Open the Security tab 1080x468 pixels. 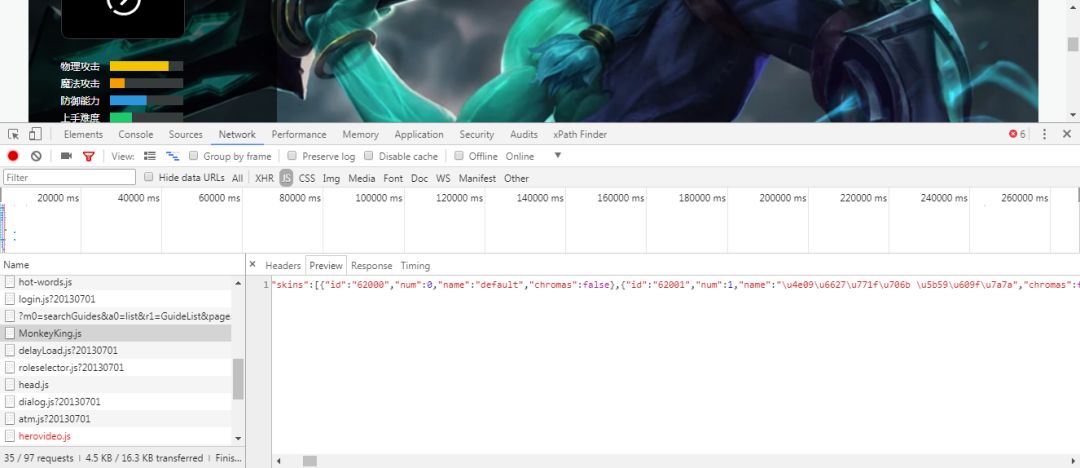tap(477, 134)
